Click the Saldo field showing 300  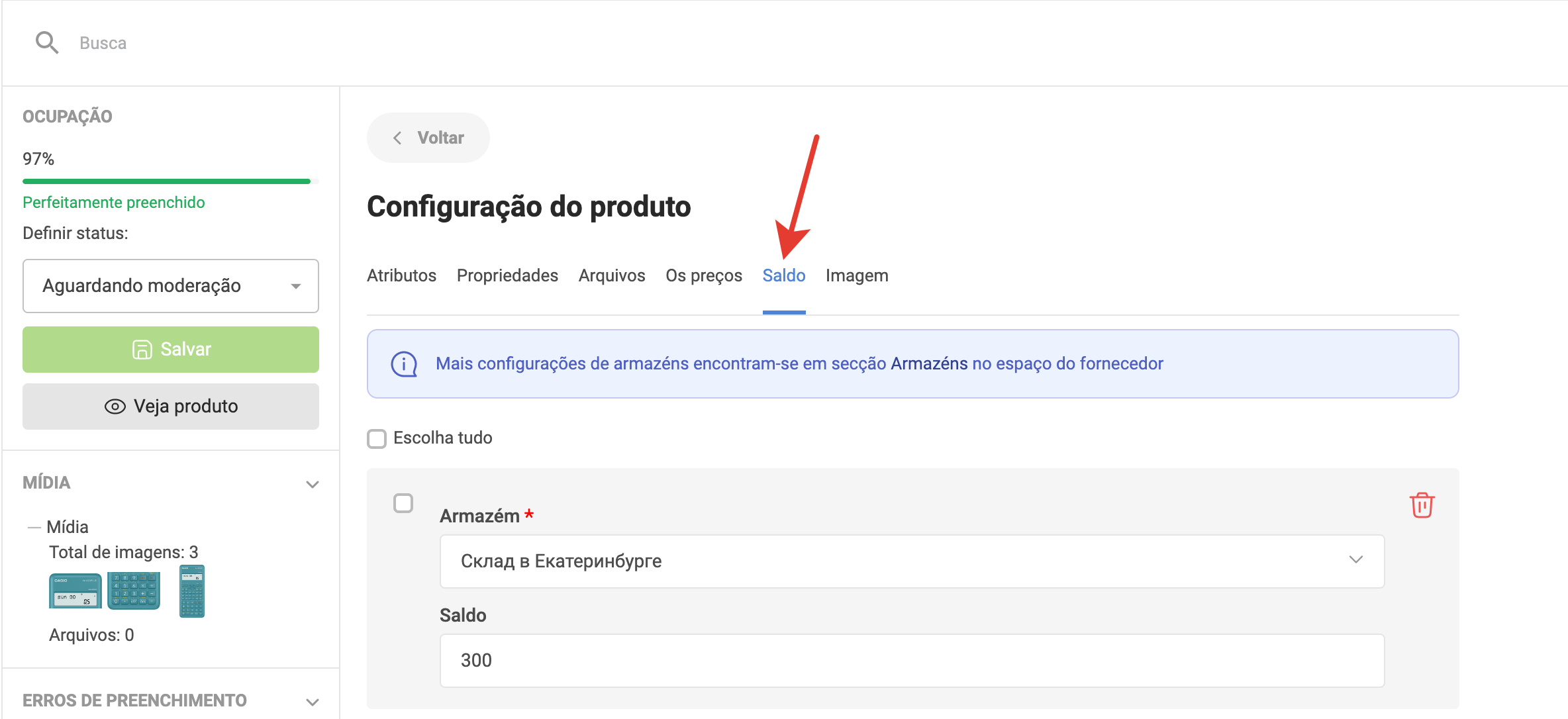[912, 661]
